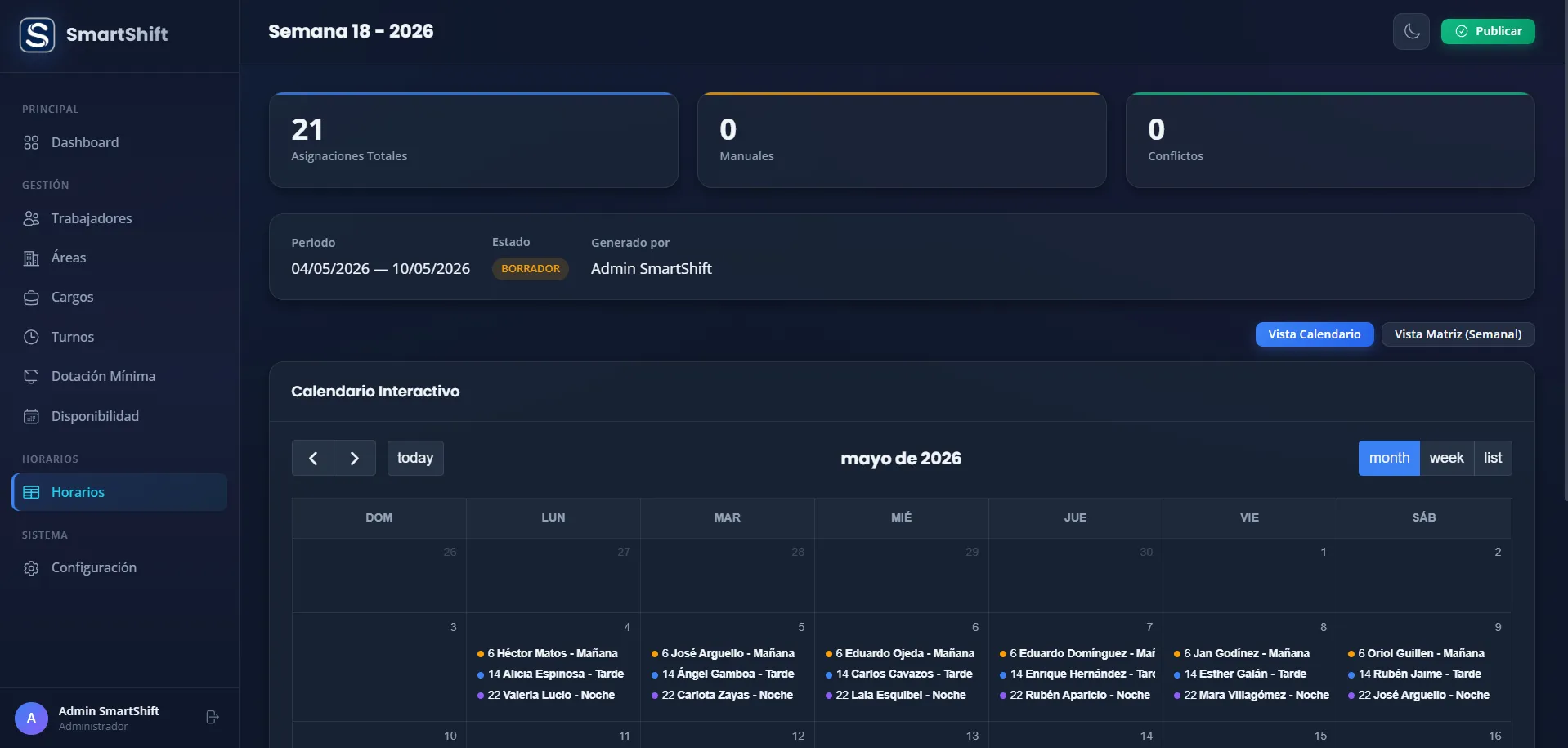Viewport: 1568px width, 748px height.
Task: Open Dashboard via its grid icon
Action: click(31, 142)
